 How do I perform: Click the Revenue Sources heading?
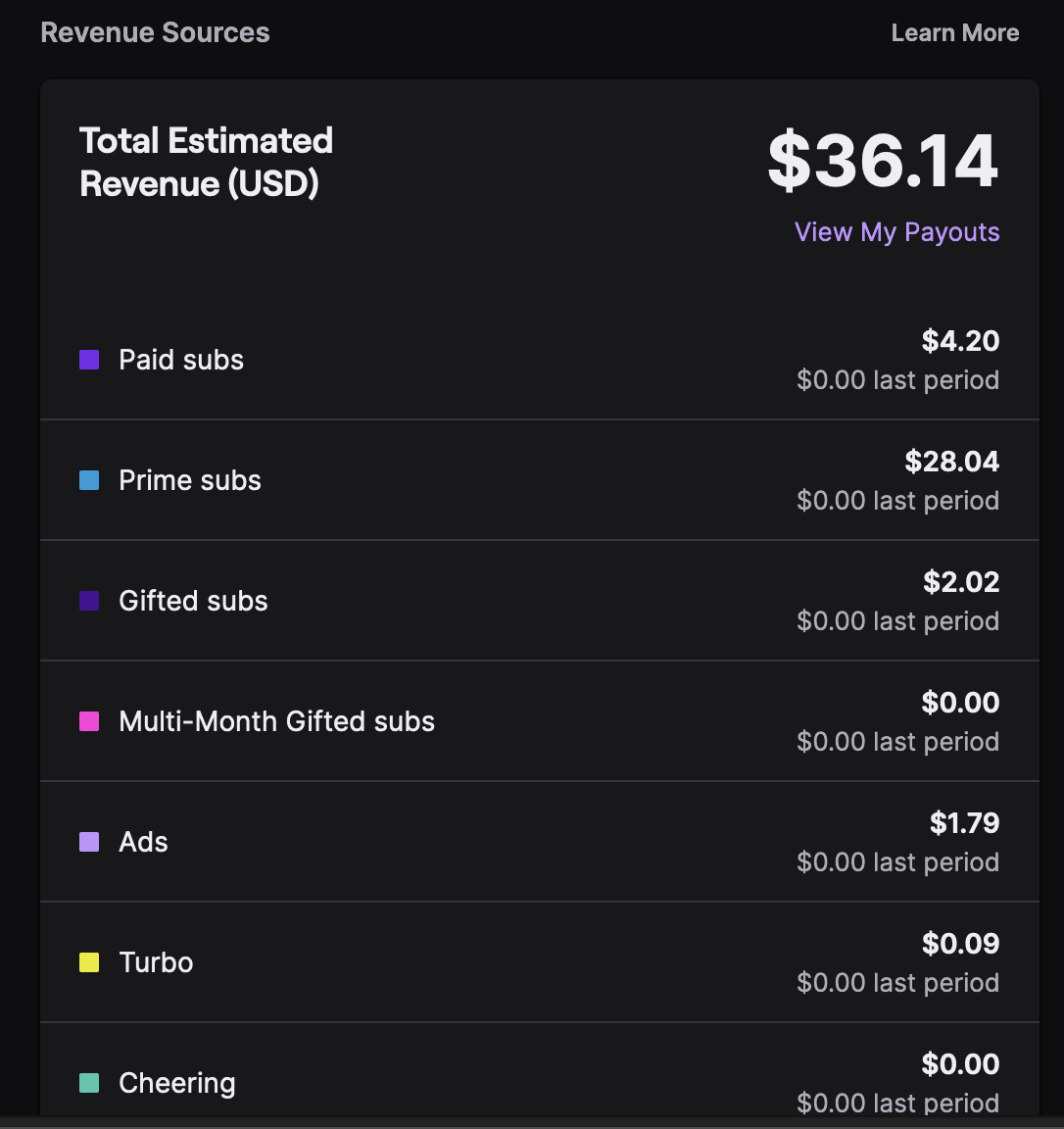(x=155, y=32)
